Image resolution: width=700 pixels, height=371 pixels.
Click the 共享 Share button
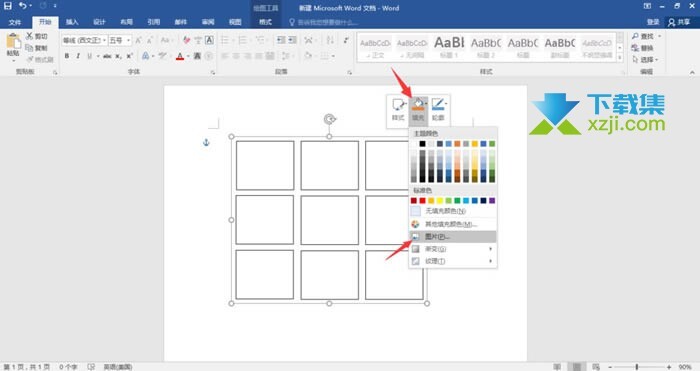(679, 22)
